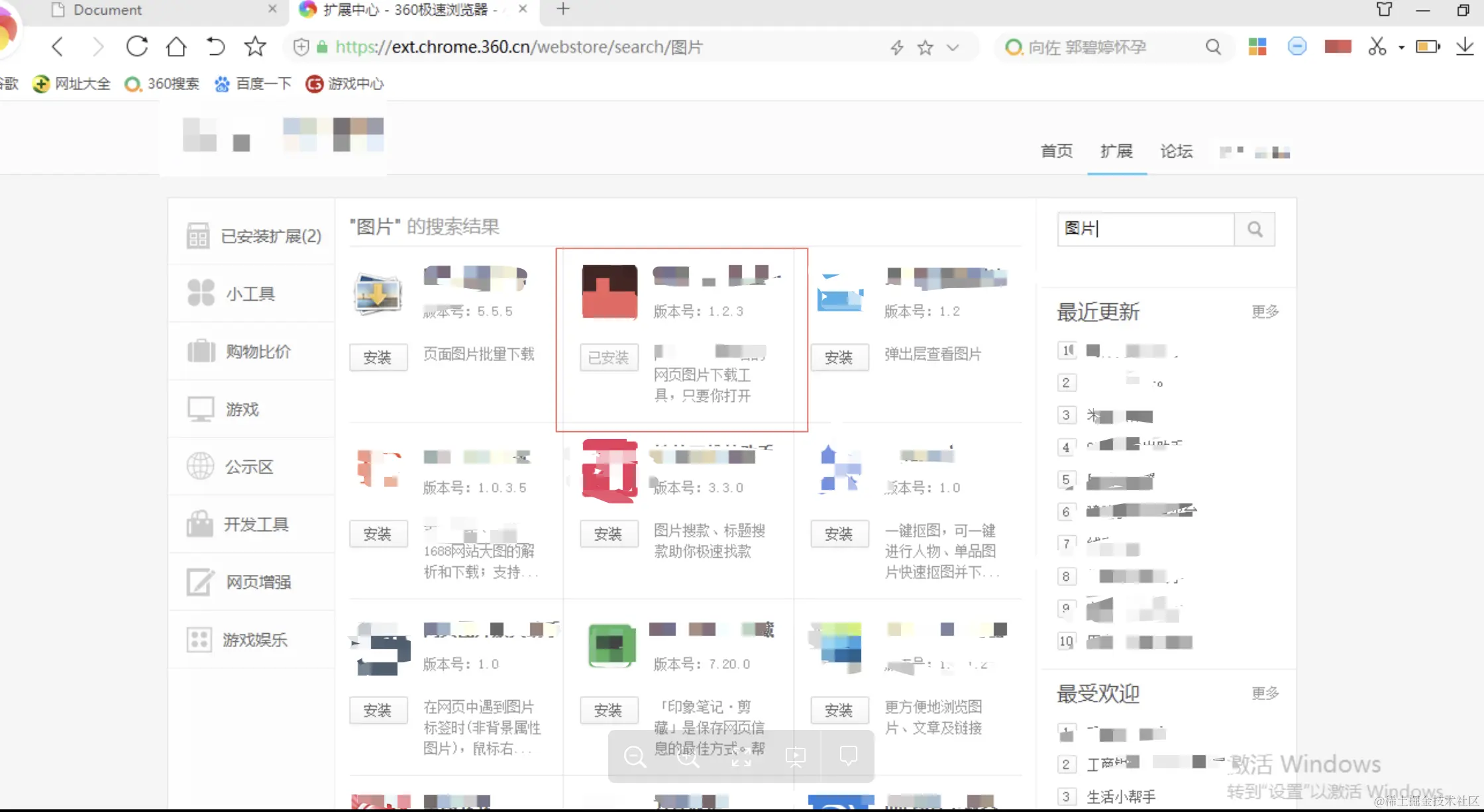Expand the screenshot tool dropdown arrow

(x=1401, y=47)
